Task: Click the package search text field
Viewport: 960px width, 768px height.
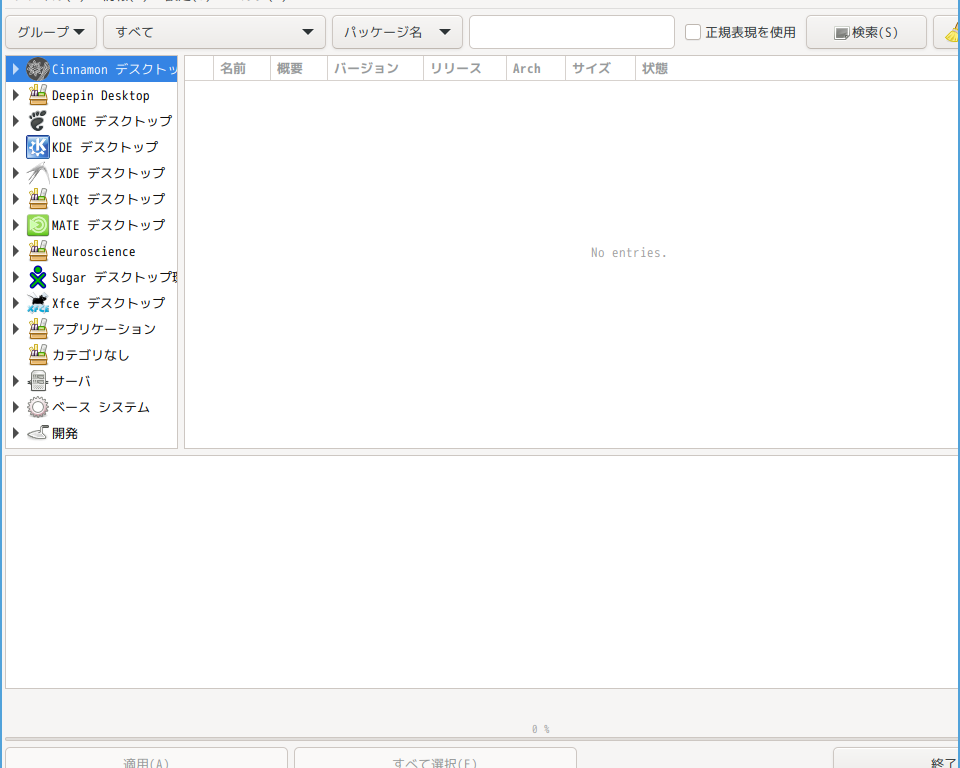Action: tap(572, 32)
